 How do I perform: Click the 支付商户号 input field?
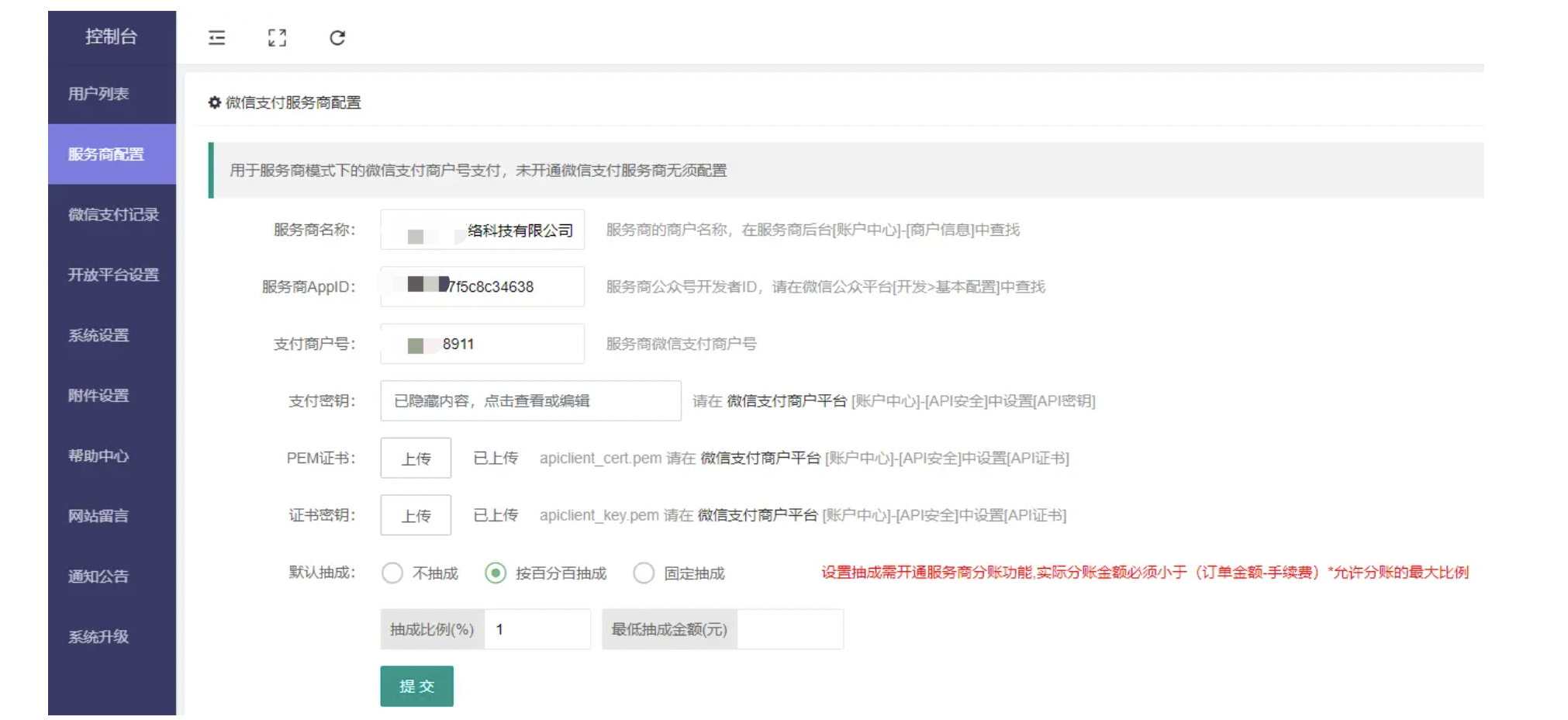[x=482, y=344]
